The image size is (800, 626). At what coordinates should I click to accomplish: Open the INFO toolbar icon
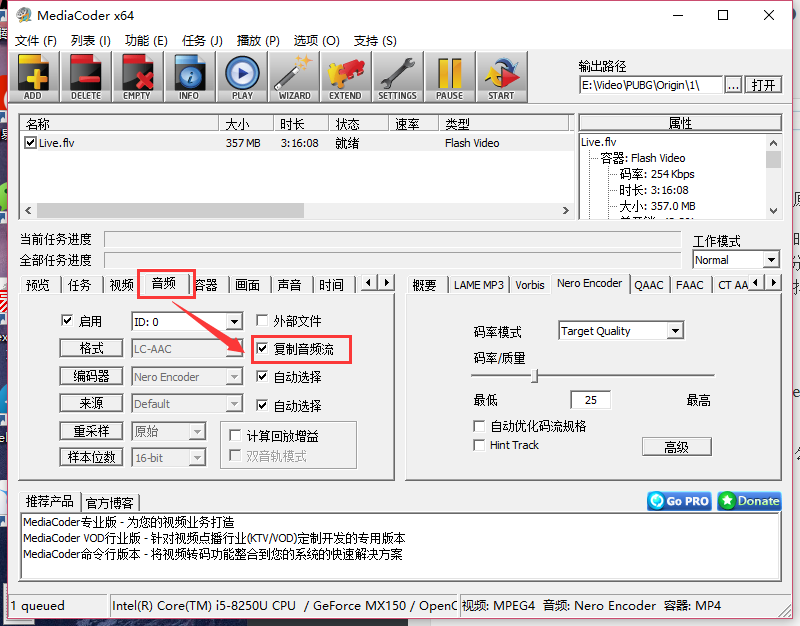coord(189,77)
